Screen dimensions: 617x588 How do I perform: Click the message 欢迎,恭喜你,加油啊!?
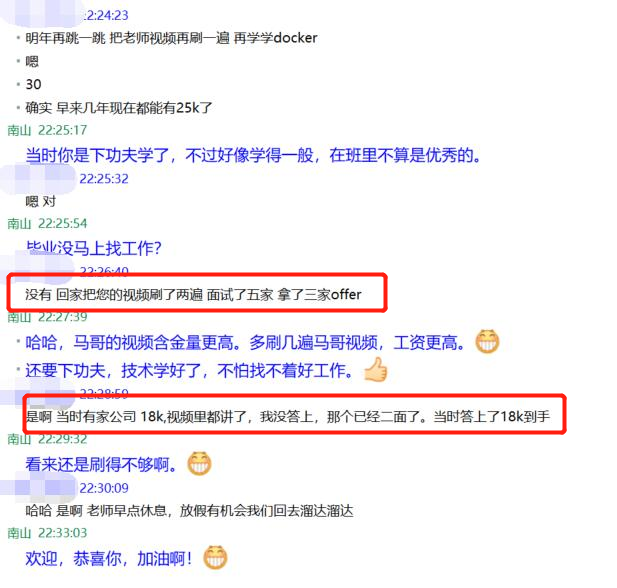[x=109, y=558]
